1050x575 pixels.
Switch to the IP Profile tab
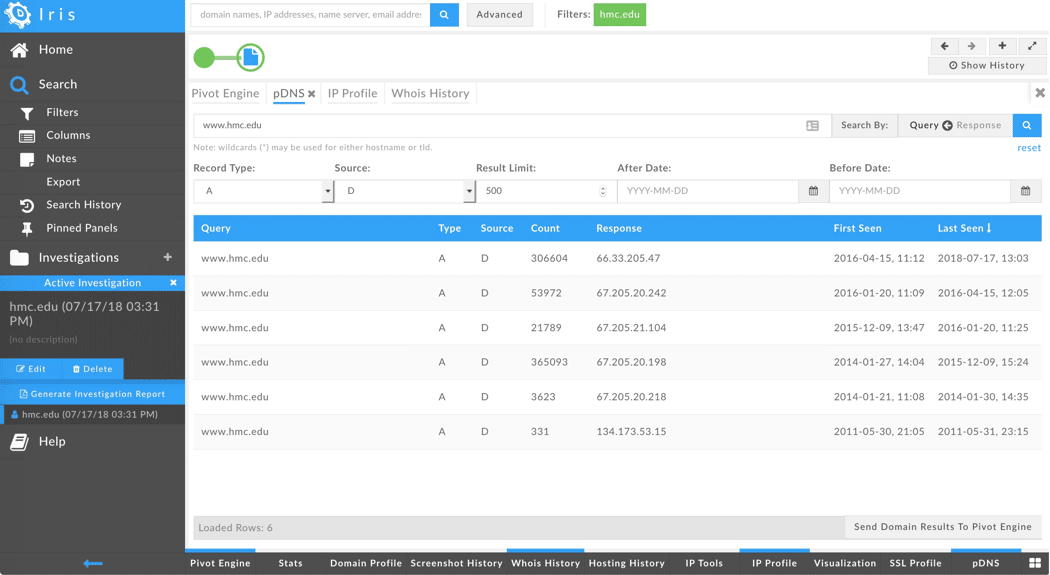352,93
